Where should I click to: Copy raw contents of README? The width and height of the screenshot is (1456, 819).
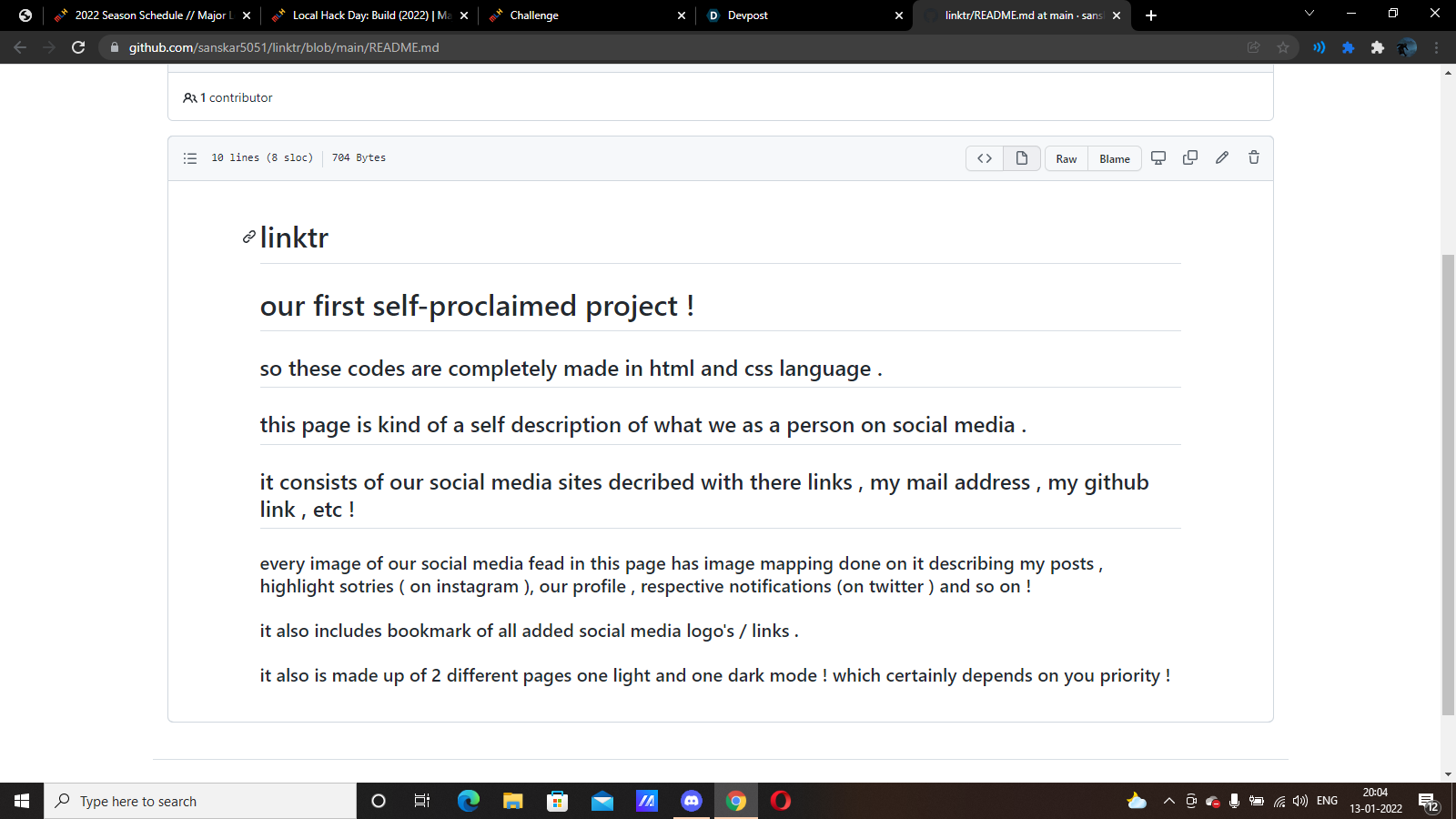tap(1190, 157)
